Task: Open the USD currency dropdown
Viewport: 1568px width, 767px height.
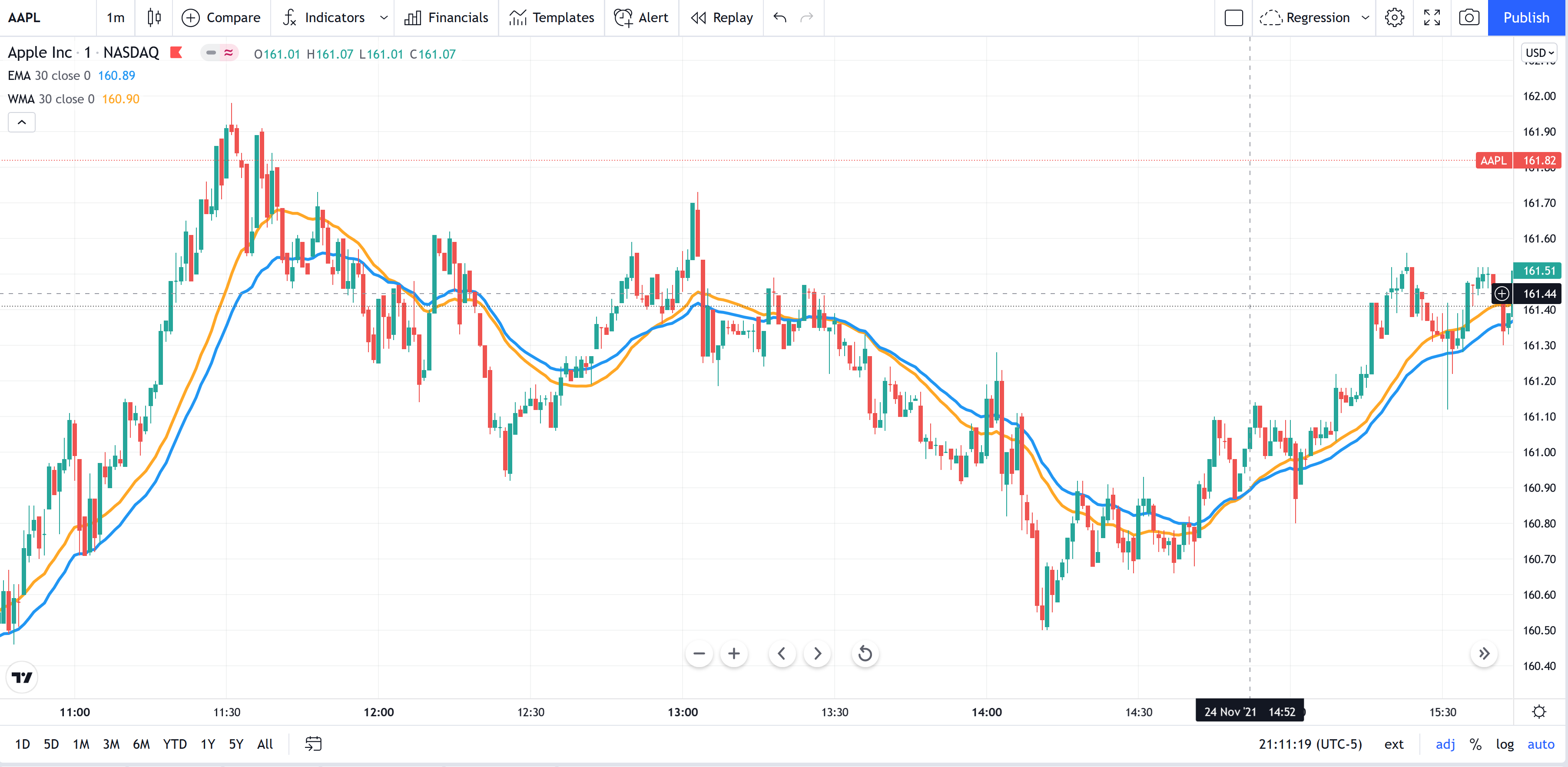Action: point(1539,53)
